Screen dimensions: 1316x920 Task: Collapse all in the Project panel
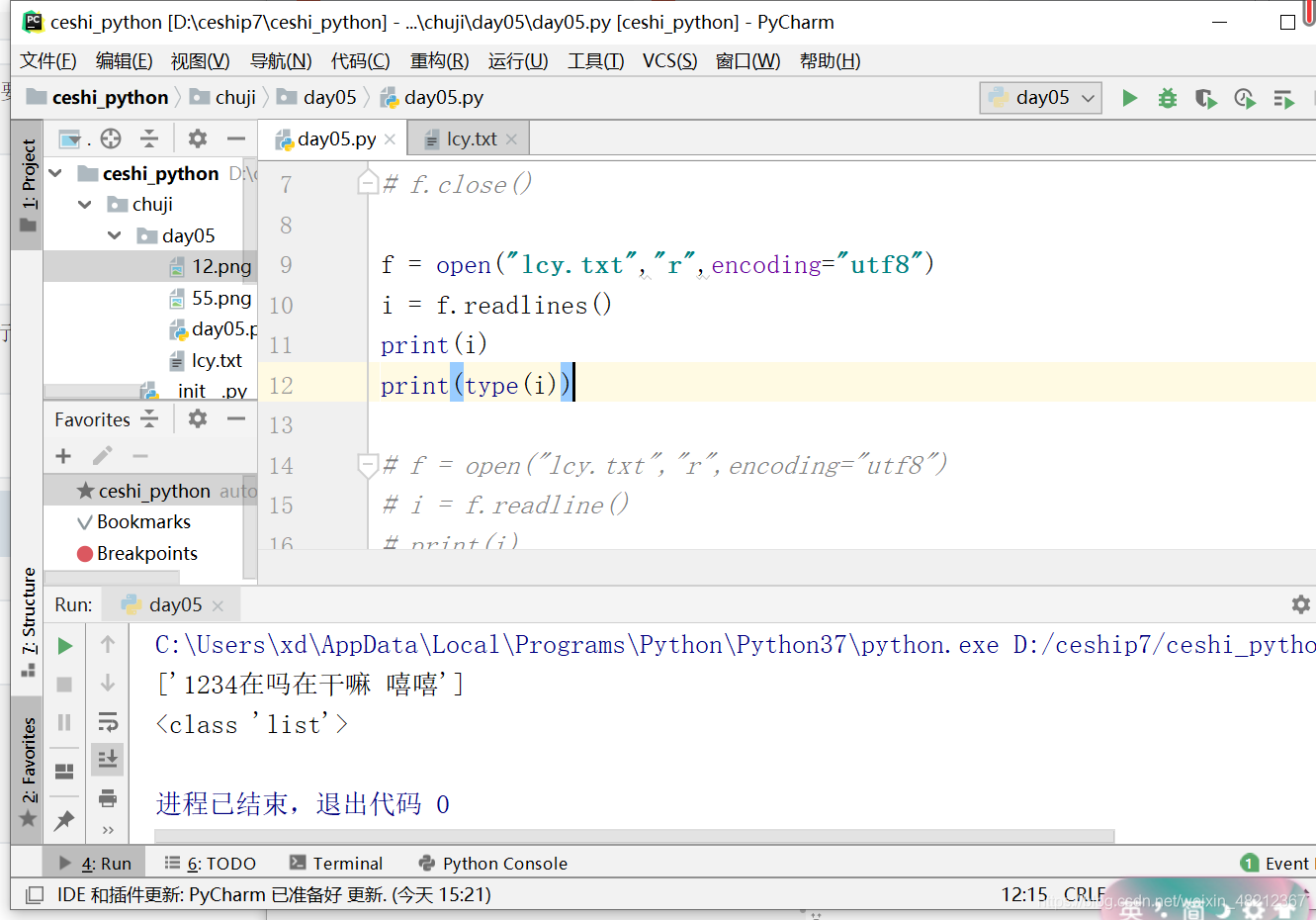[x=149, y=138]
